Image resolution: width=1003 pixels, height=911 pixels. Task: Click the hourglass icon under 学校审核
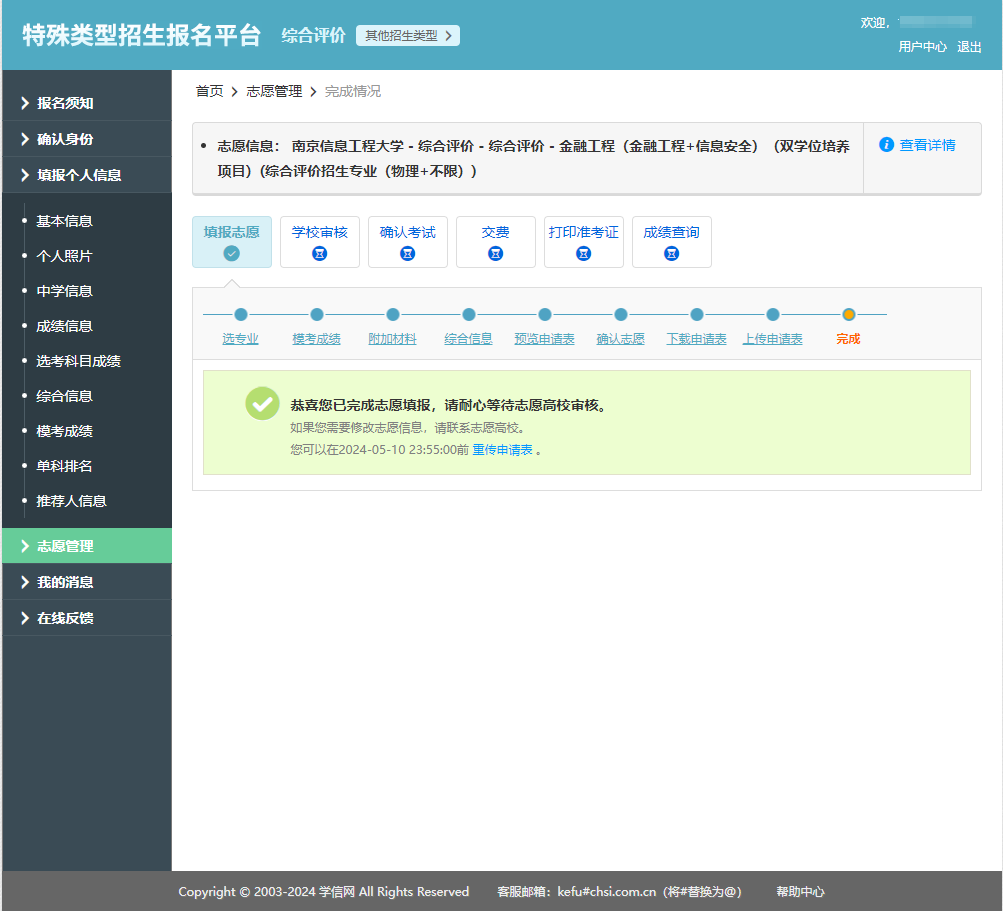[319, 253]
